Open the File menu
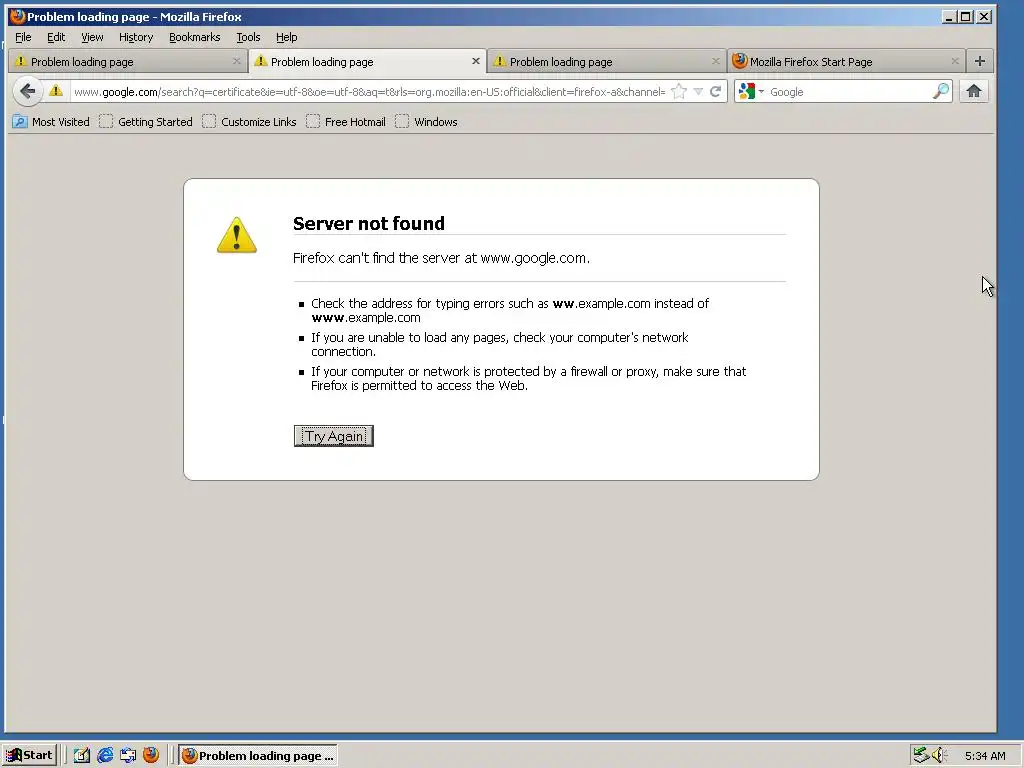The width and height of the screenshot is (1024, 768). [23, 37]
